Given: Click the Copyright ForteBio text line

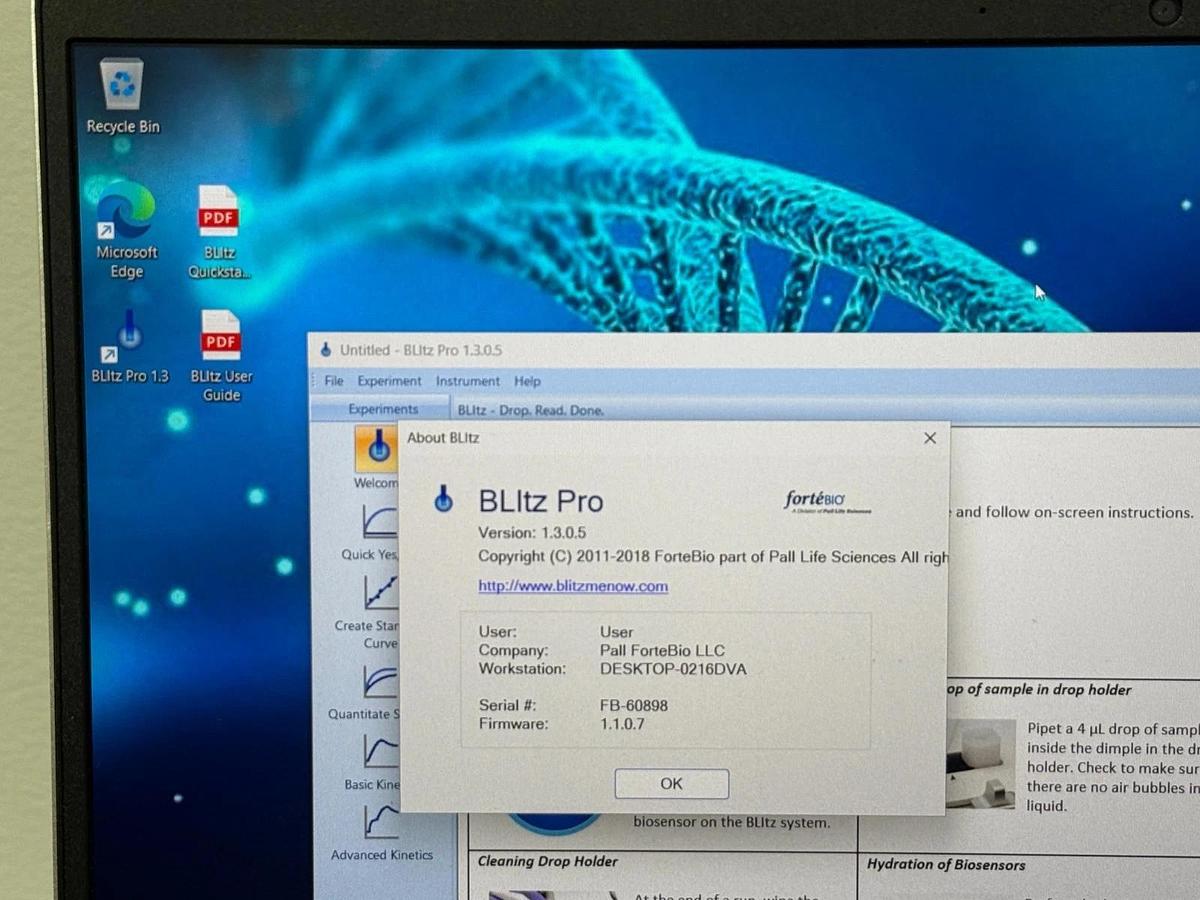Looking at the screenshot, I should click(713, 557).
